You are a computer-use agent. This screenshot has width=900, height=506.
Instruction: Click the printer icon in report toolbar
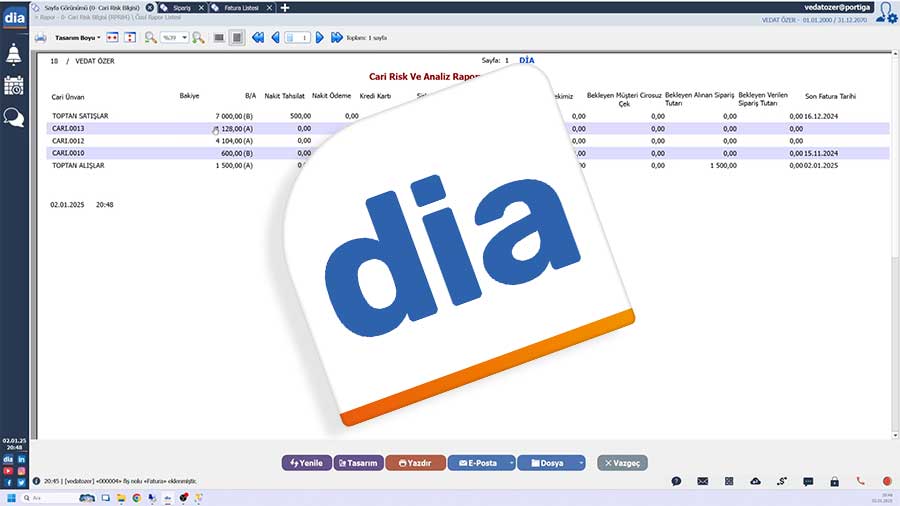(40, 38)
